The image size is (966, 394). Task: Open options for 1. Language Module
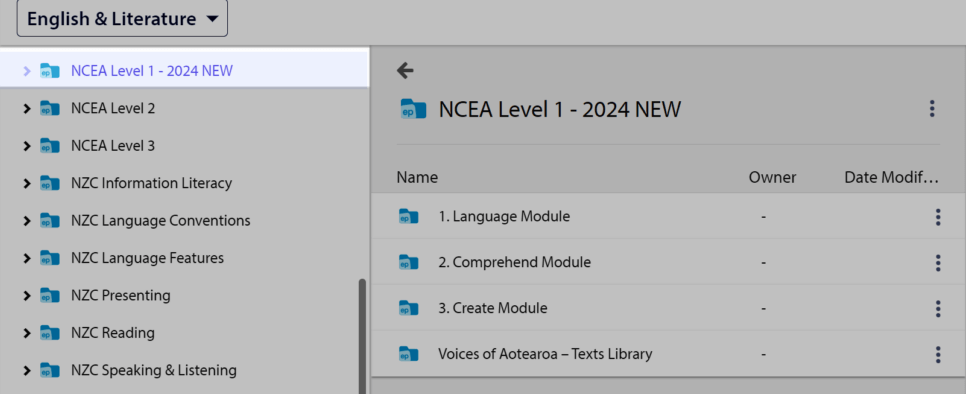point(938,217)
